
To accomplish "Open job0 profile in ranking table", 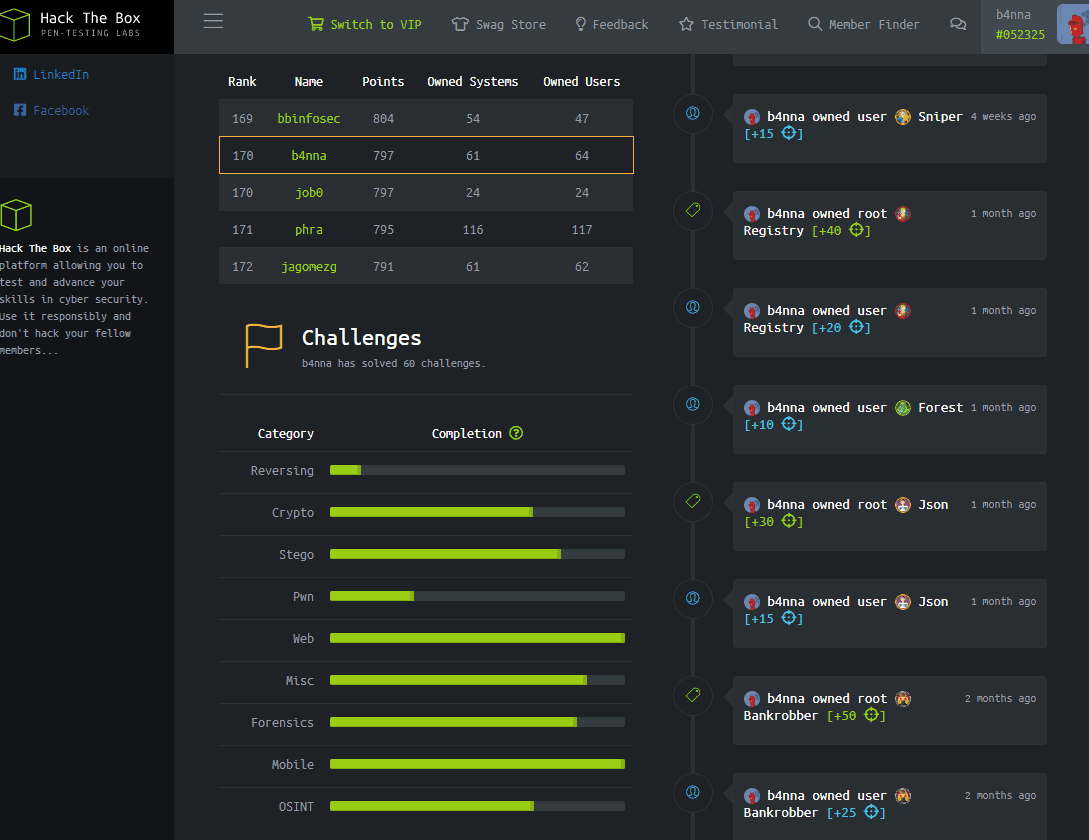I will click(309, 192).
